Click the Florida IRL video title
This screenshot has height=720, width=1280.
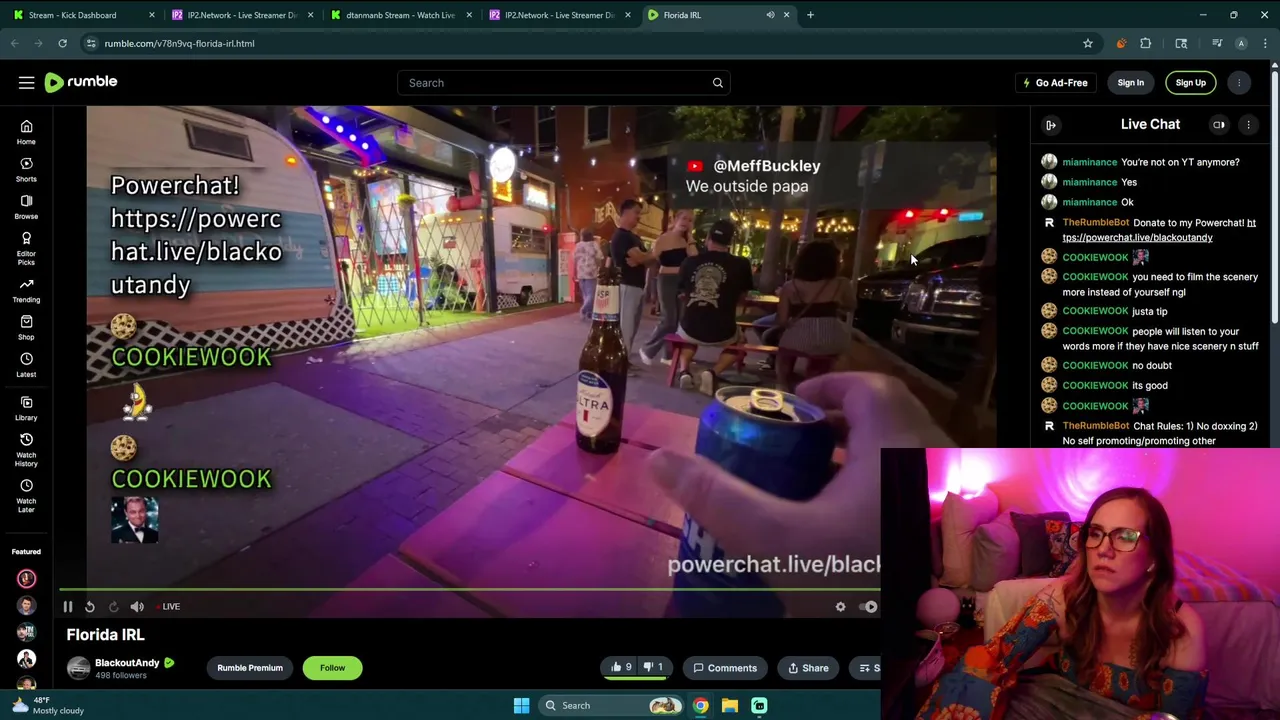tap(105, 635)
